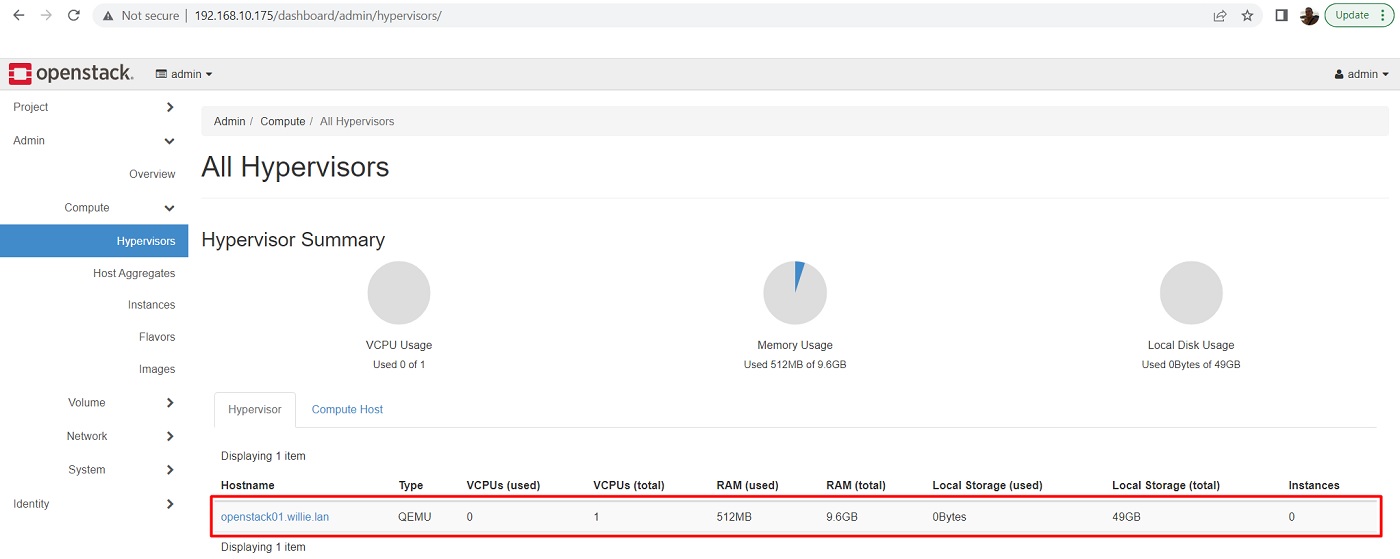Open Instances in the sidebar
Image resolution: width=1400 pixels, height=559 pixels.
pos(151,305)
